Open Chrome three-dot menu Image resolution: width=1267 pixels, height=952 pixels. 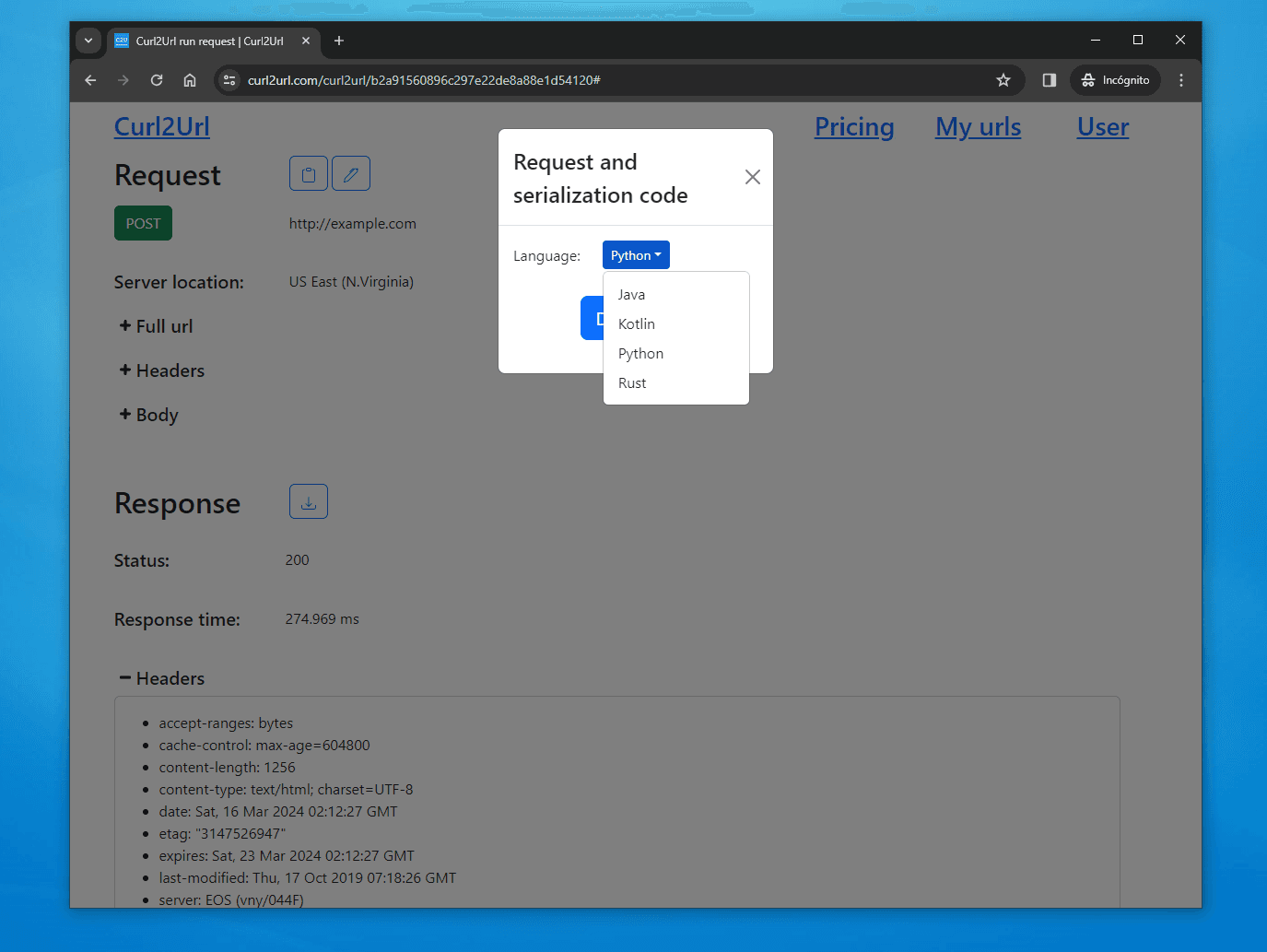1181,80
